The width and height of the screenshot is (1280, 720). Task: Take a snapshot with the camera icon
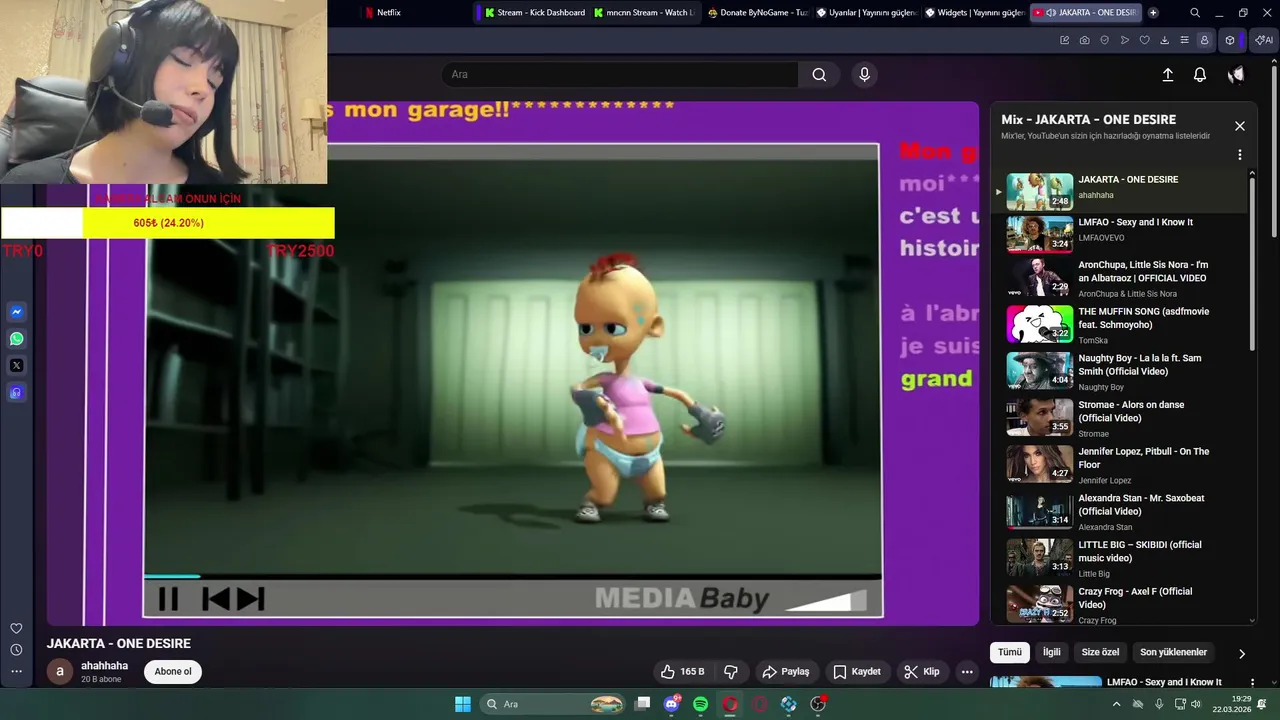pyautogui.click(x=1085, y=40)
